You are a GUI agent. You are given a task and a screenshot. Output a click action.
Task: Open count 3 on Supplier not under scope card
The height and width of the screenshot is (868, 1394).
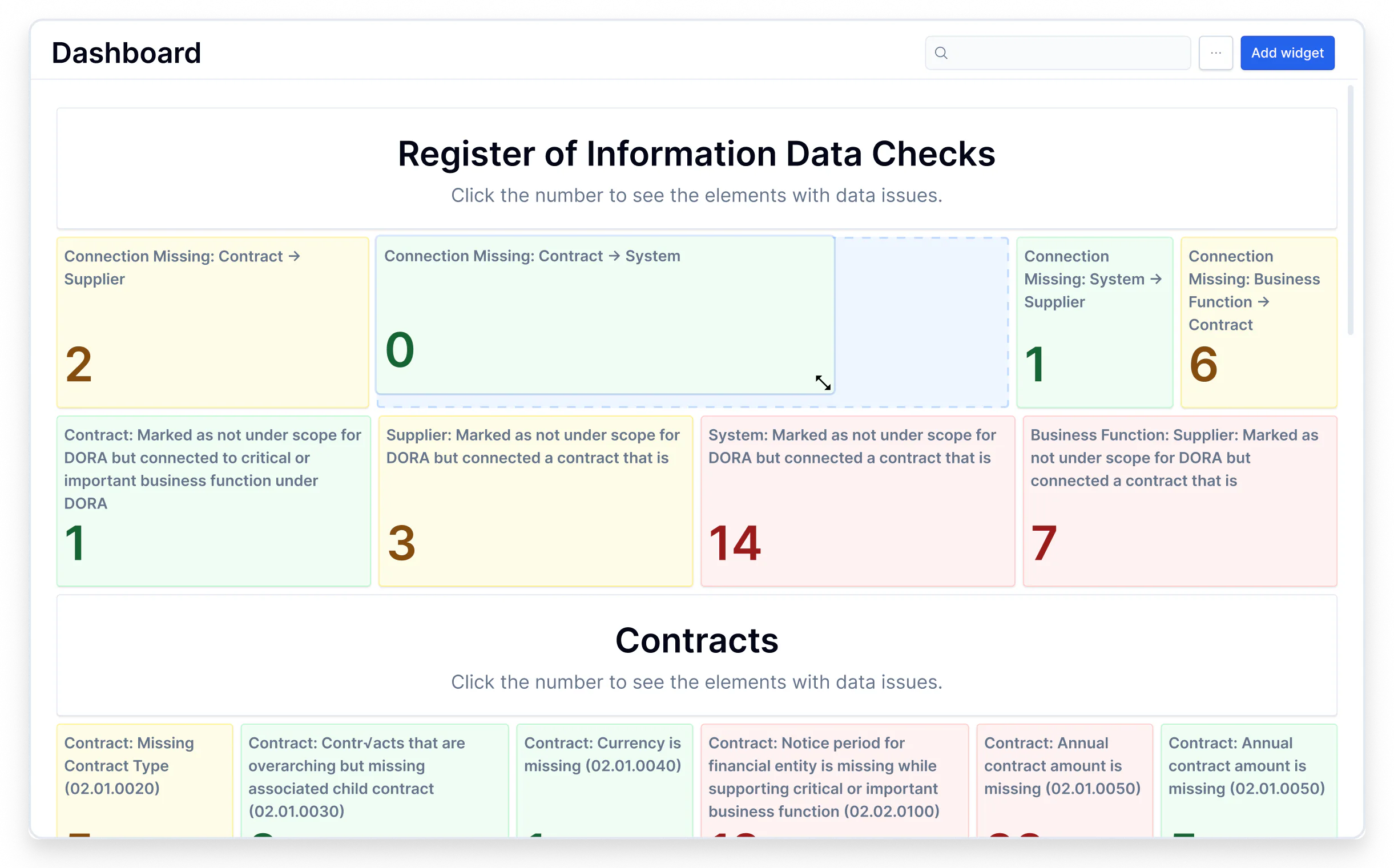pos(401,543)
